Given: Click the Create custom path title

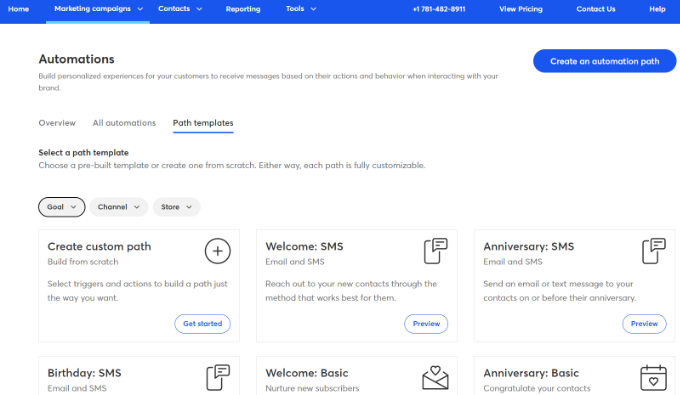Looking at the screenshot, I should [x=99, y=247].
